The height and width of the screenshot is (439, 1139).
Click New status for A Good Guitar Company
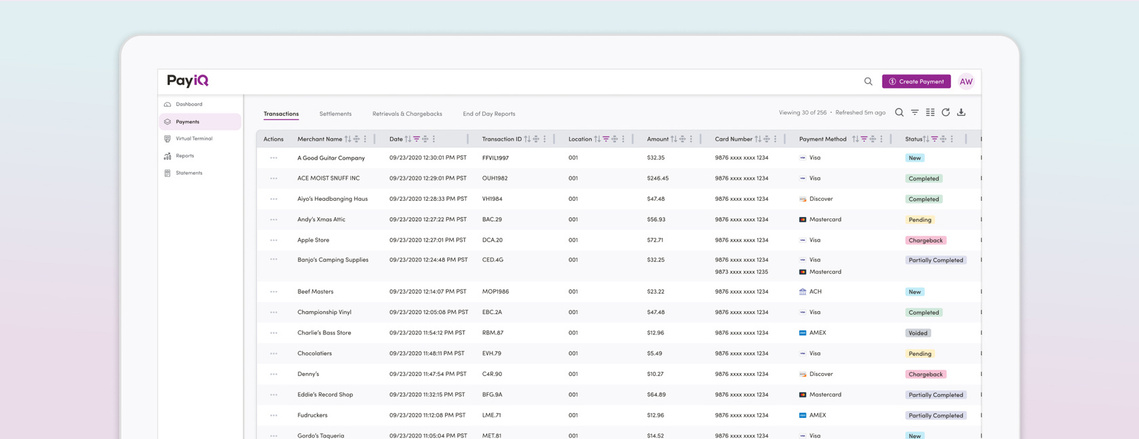(x=915, y=158)
